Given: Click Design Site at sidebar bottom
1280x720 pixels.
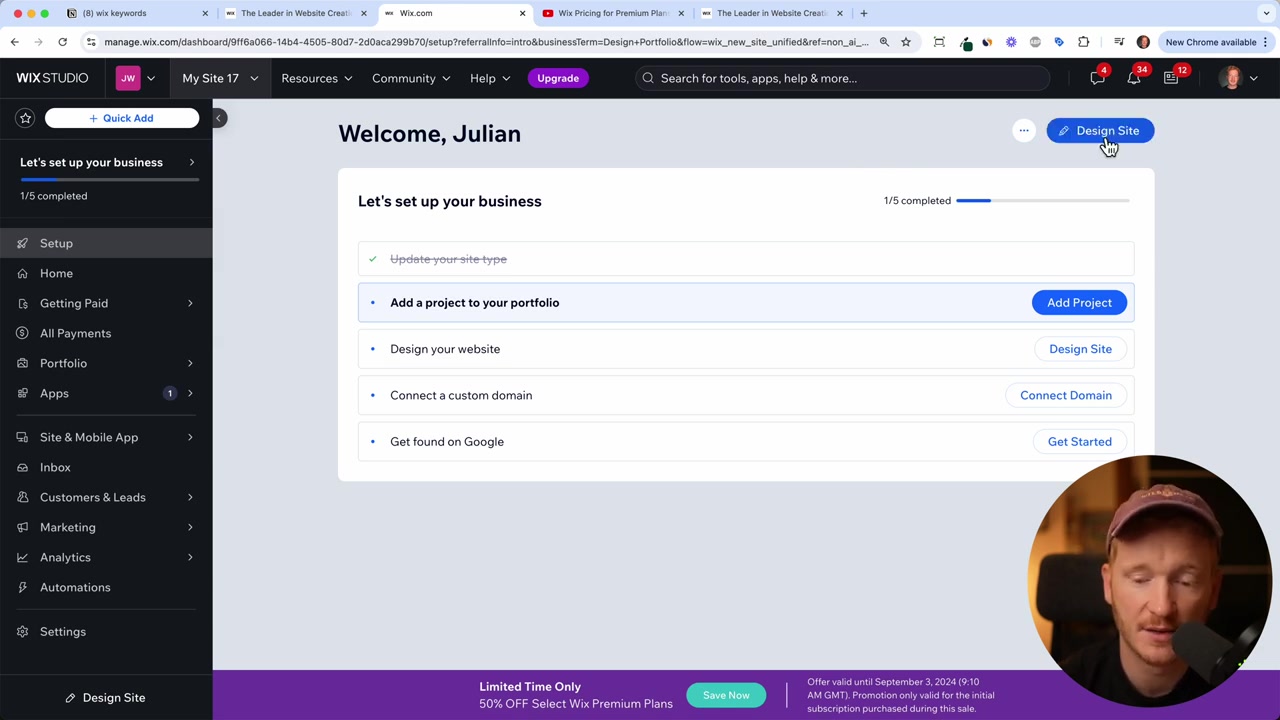Looking at the screenshot, I should click(x=105, y=697).
